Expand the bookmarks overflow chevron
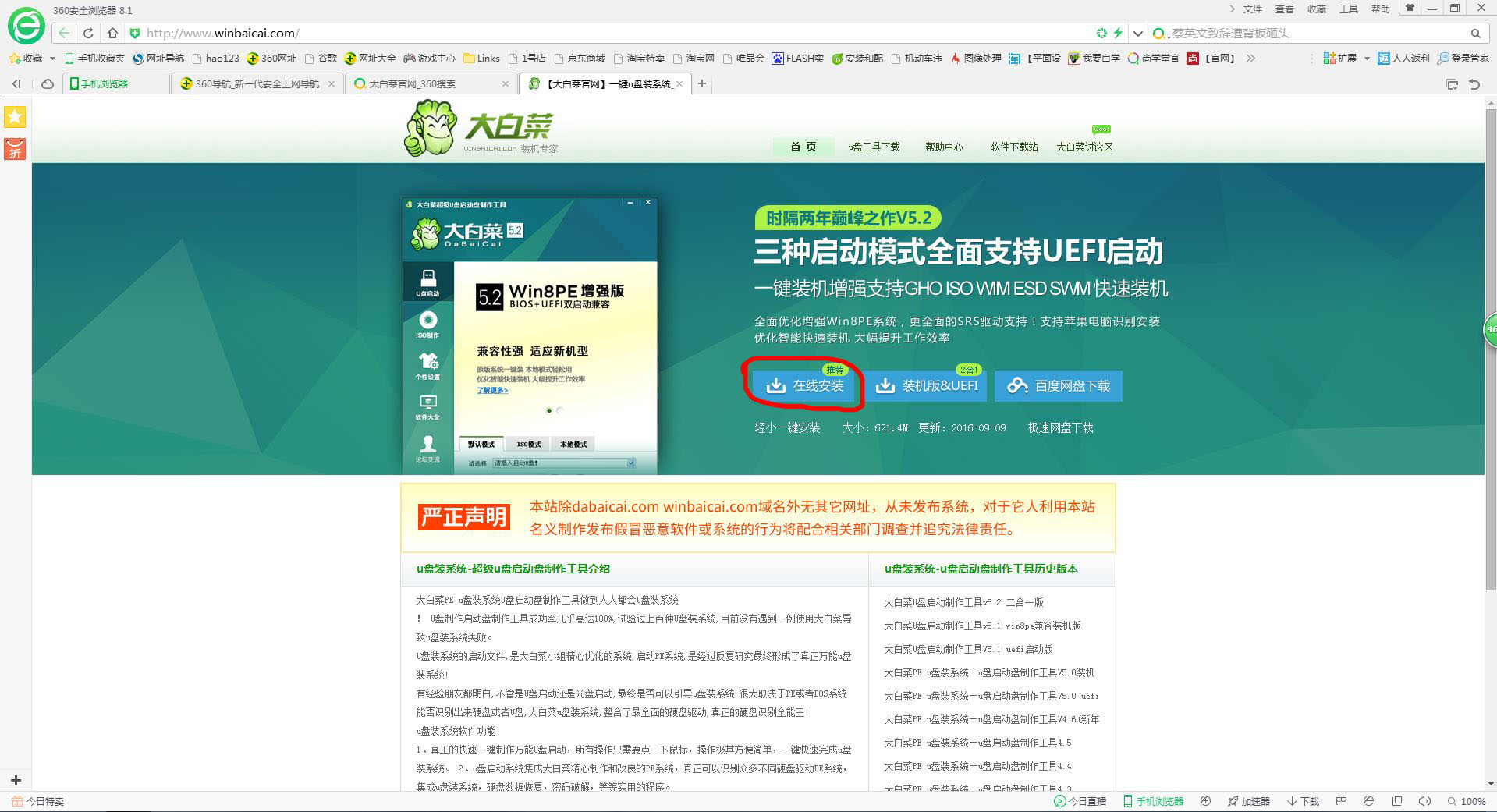Viewport: 1497px width, 812px height. 1250,58
